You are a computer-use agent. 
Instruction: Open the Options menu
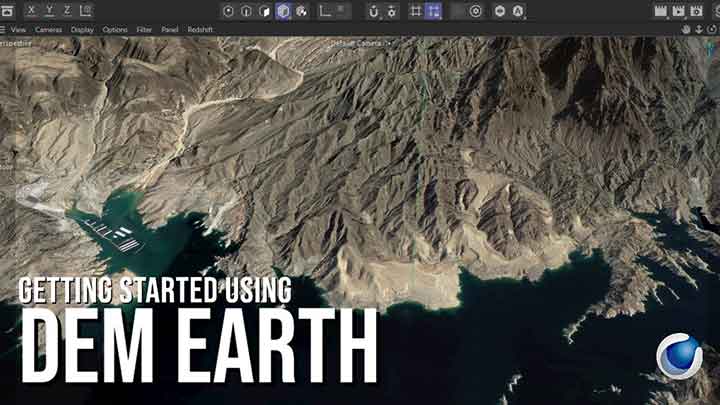click(115, 29)
